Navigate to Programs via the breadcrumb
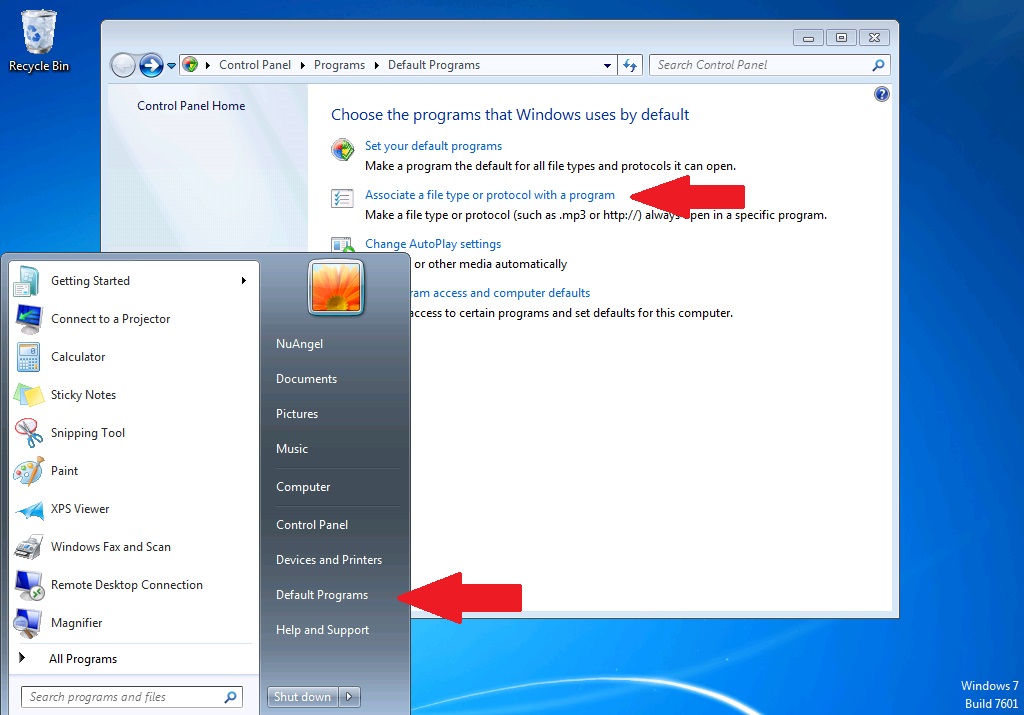1024x715 pixels. 339,64
